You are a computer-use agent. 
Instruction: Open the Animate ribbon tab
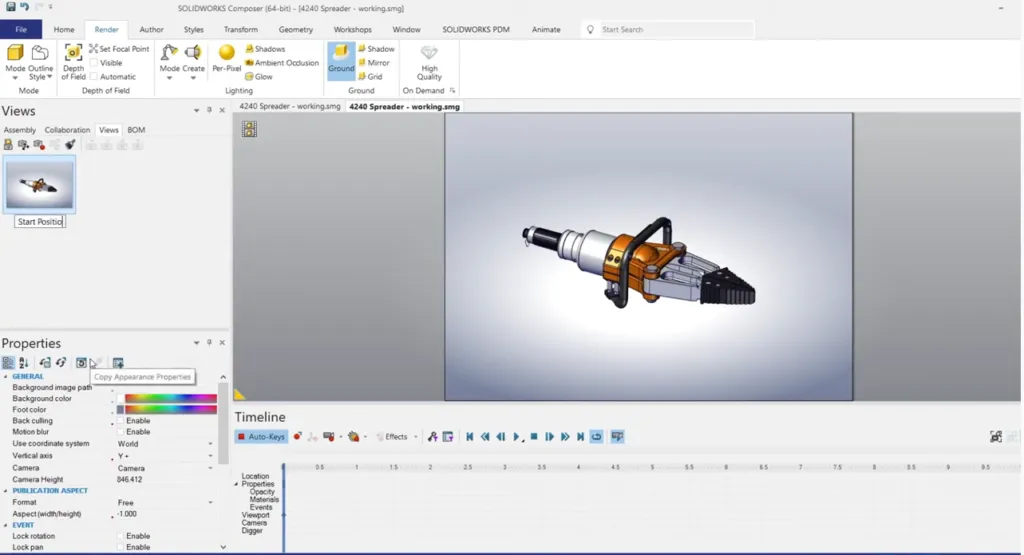(x=546, y=29)
